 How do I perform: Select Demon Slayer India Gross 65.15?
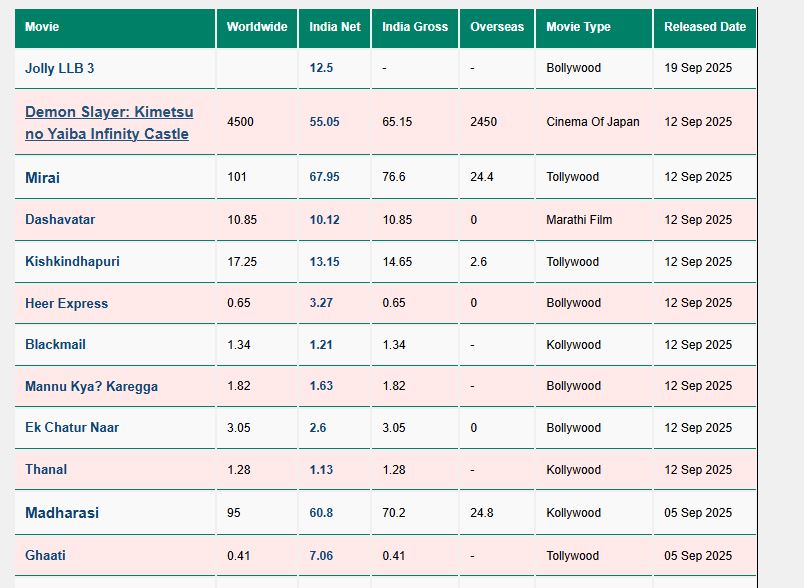[397, 122]
